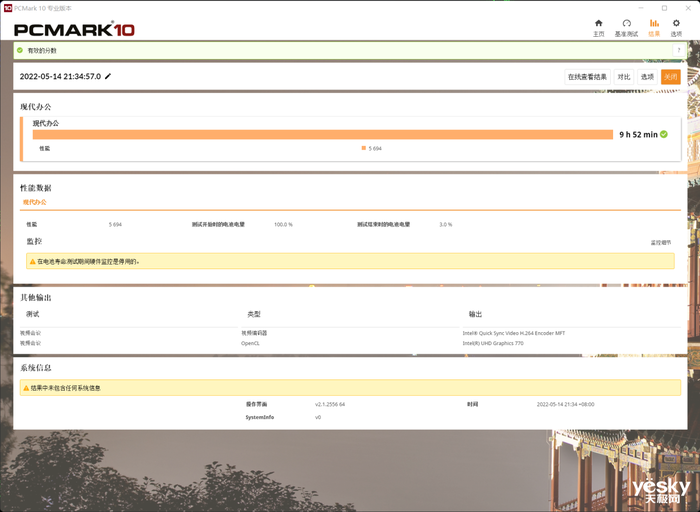700x512 pixels.
Task: Click the 测试 column header
Action: [33, 314]
